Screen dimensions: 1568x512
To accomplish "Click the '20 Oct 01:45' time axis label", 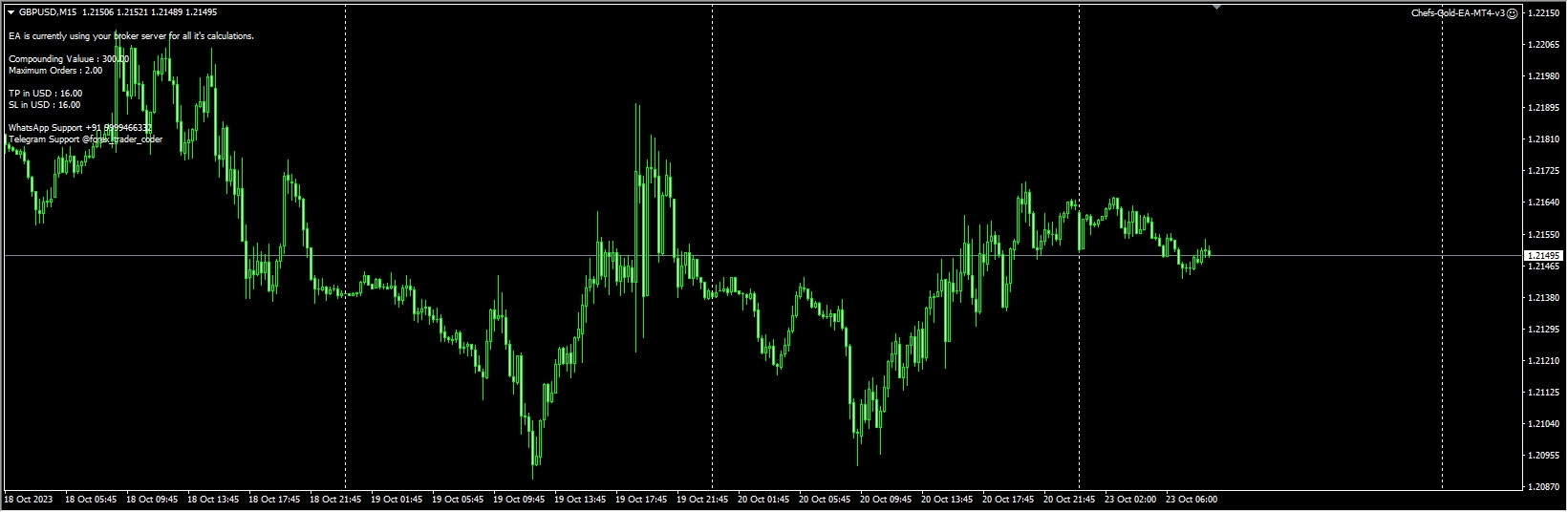I will [x=764, y=499].
